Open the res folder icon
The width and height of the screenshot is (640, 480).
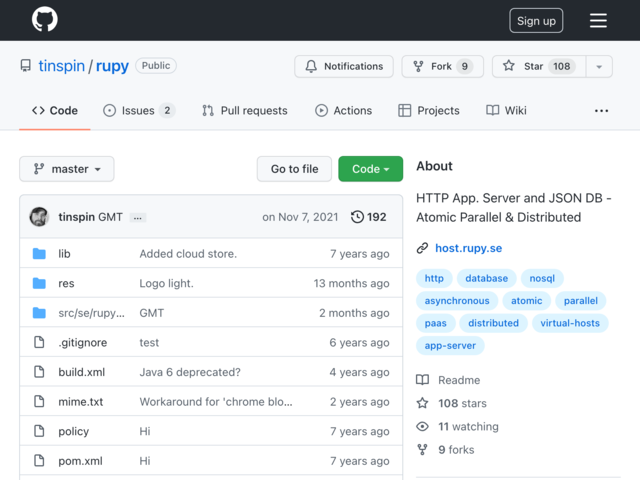click(x=39, y=283)
